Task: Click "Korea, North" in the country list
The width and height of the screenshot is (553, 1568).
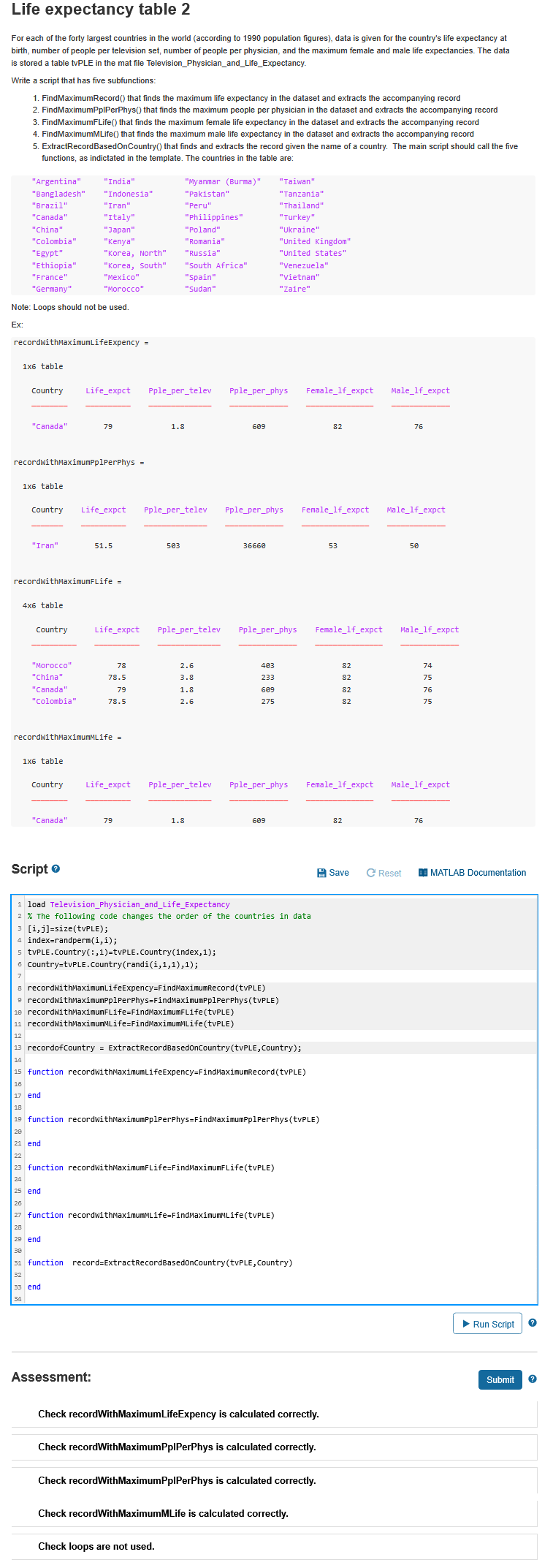Action: click(135, 253)
